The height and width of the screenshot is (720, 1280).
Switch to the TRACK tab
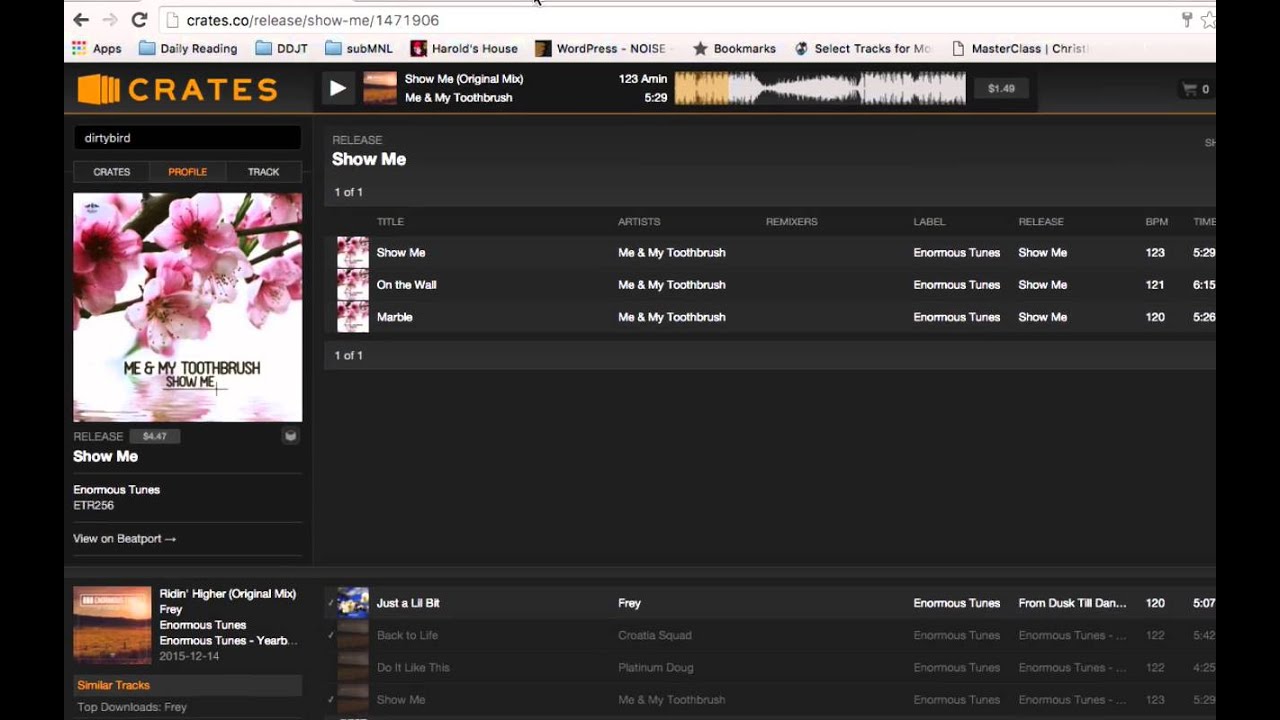coord(263,172)
